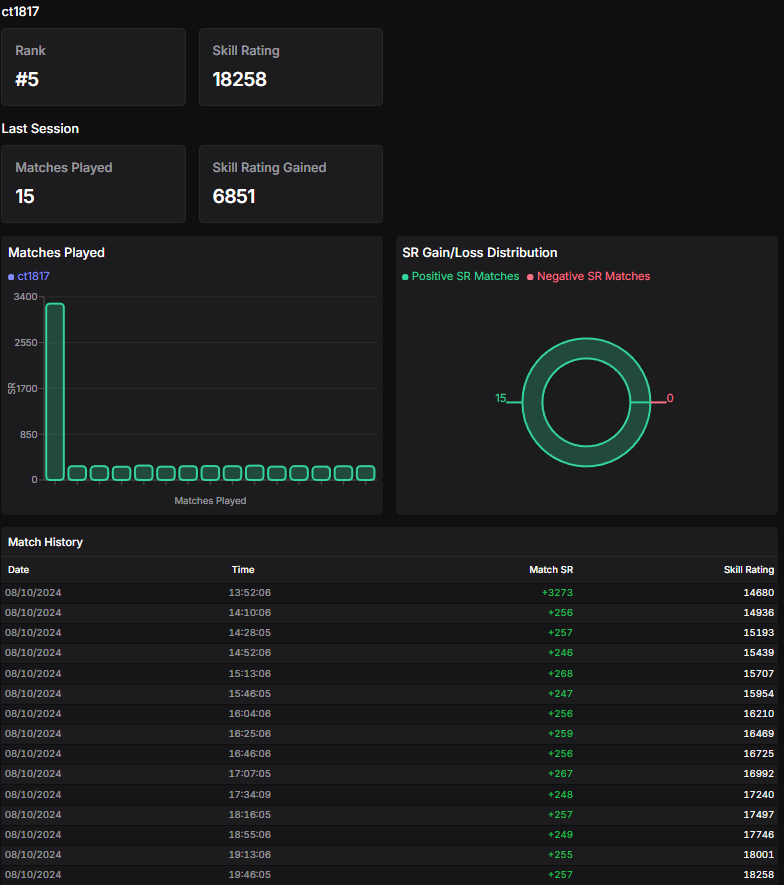Click the red 0 label beside the donut chart
This screenshot has height=885, width=784.
(670, 398)
